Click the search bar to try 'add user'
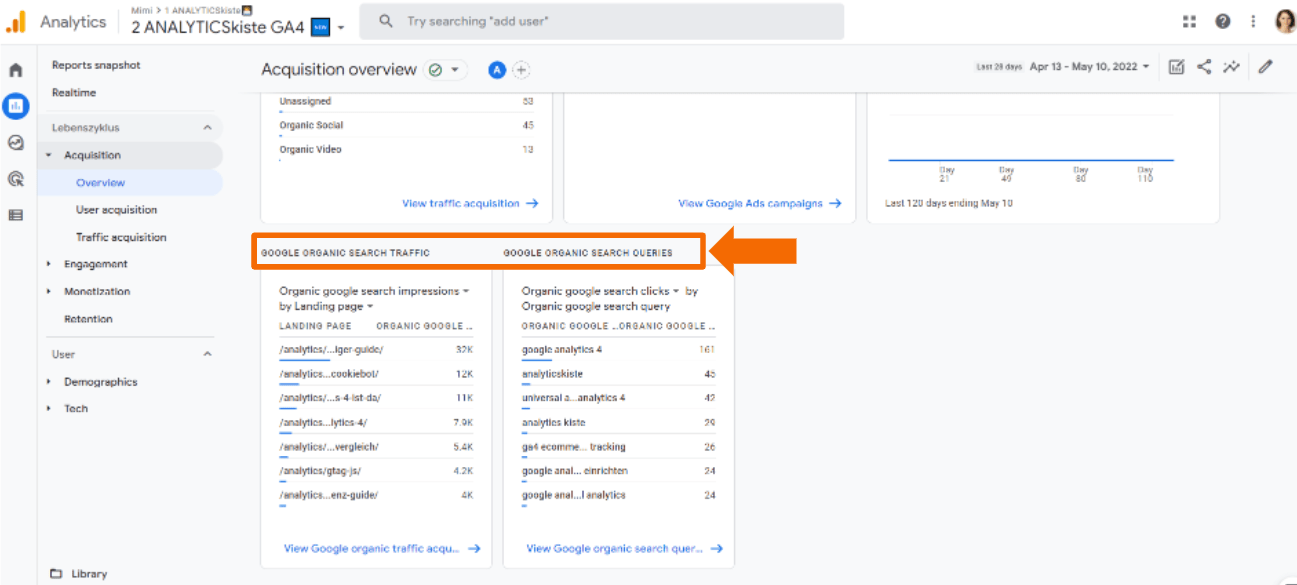 point(600,21)
